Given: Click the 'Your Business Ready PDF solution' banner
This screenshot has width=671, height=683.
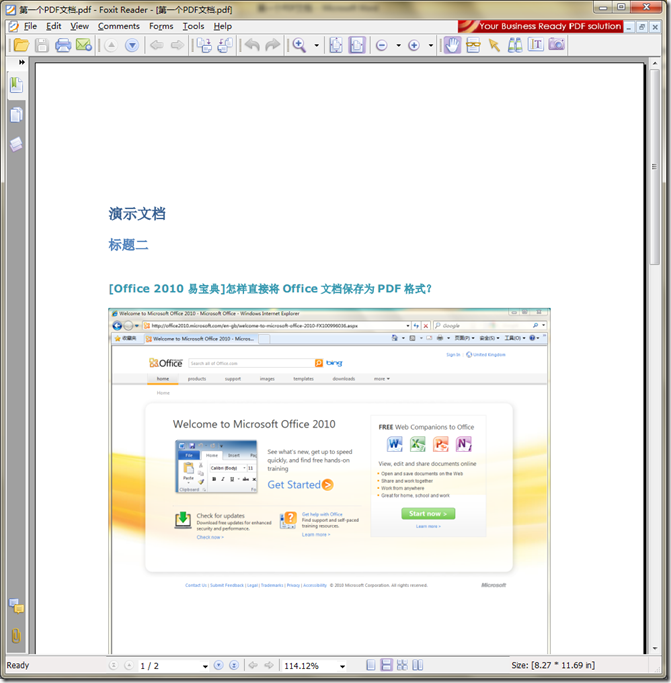Looking at the screenshot, I should [540, 26].
